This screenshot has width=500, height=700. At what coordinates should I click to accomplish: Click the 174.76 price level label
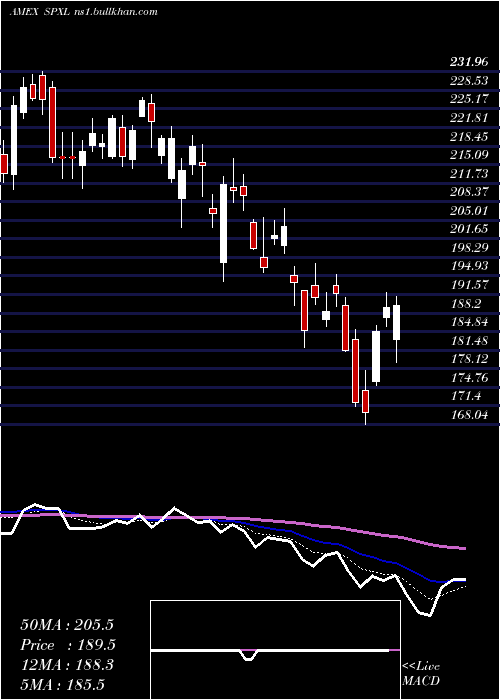tap(469, 378)
